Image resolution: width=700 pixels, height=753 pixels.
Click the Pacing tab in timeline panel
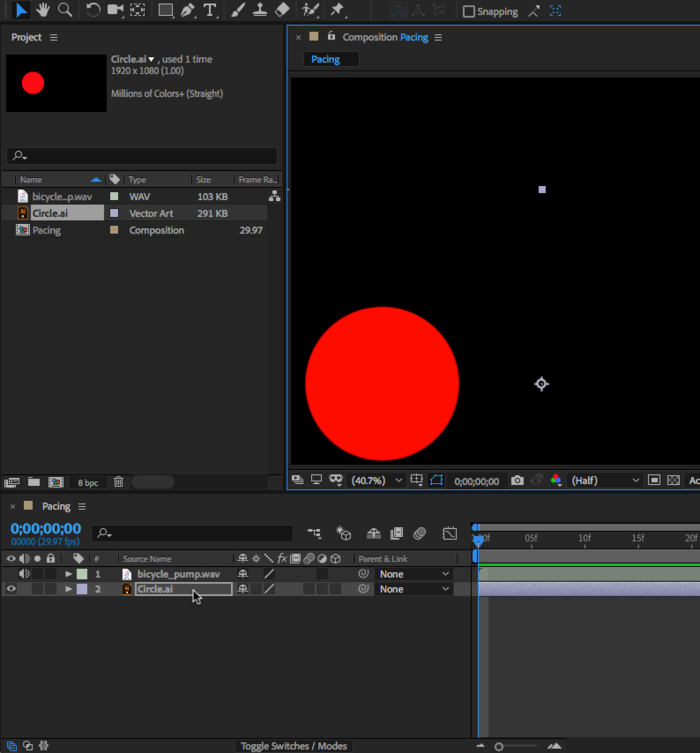[x=56, y=507]
